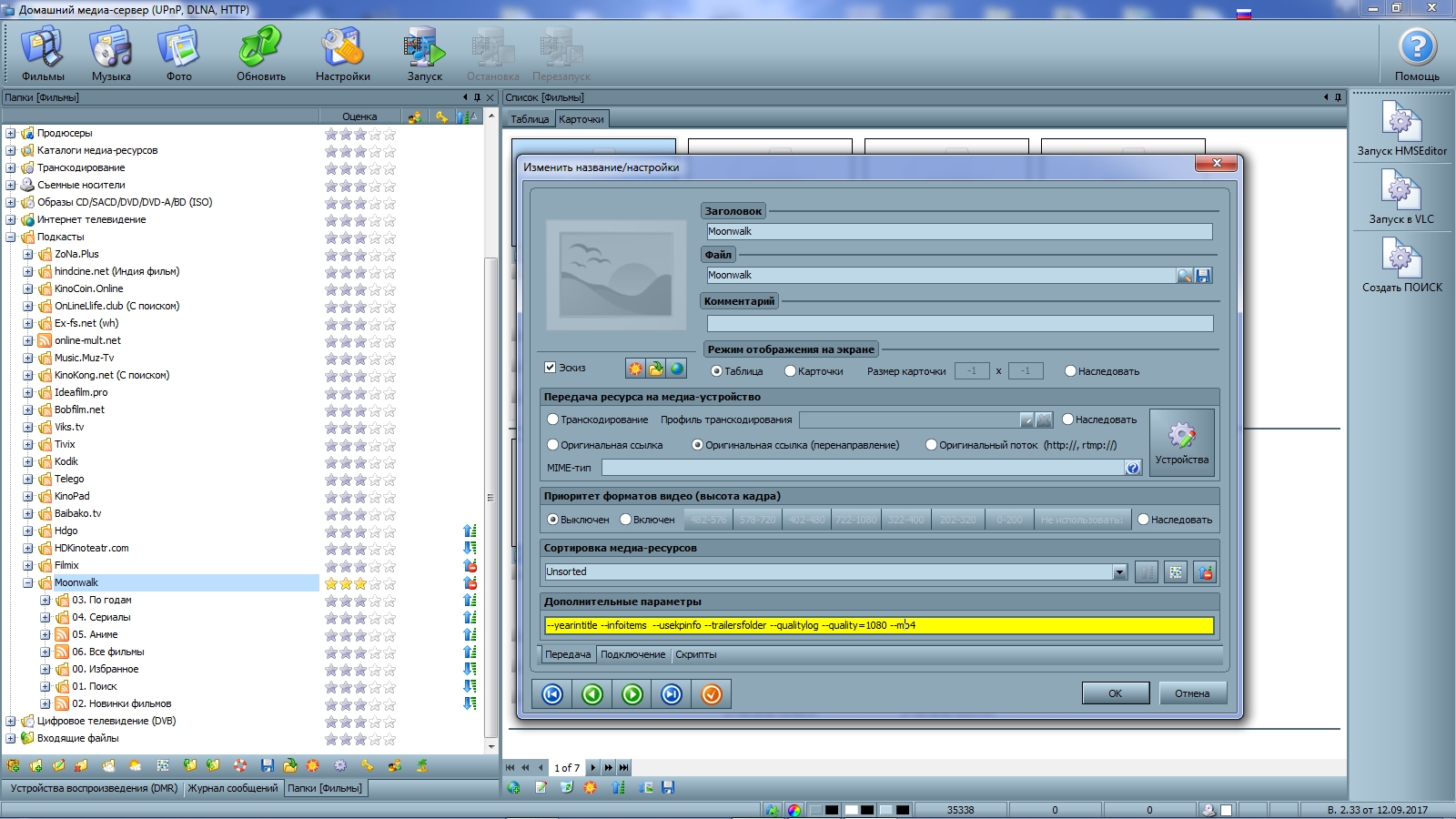
Task: Start the server with the Запуск icon
Action: (424, 53)
